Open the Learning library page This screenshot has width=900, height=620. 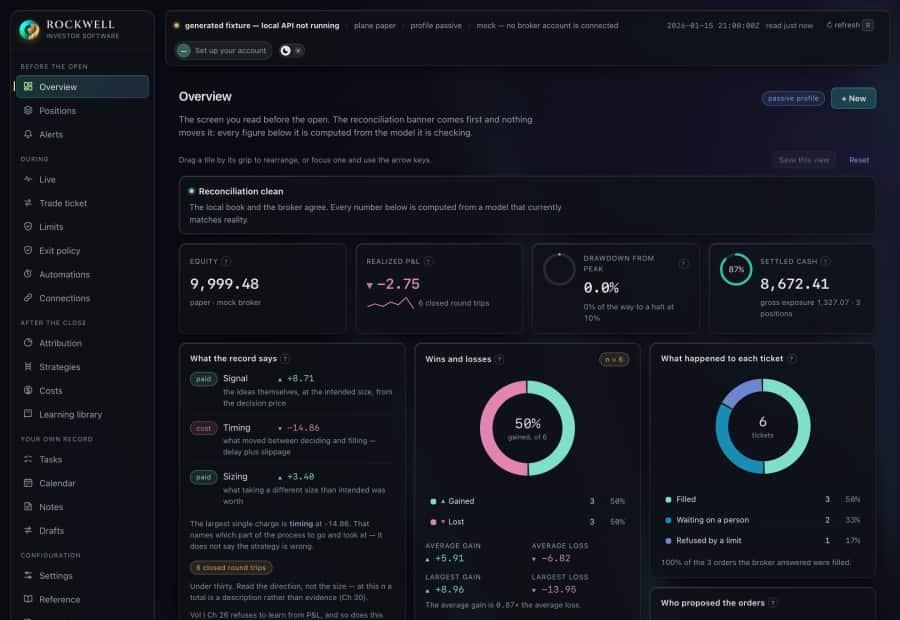pos(82,414)
